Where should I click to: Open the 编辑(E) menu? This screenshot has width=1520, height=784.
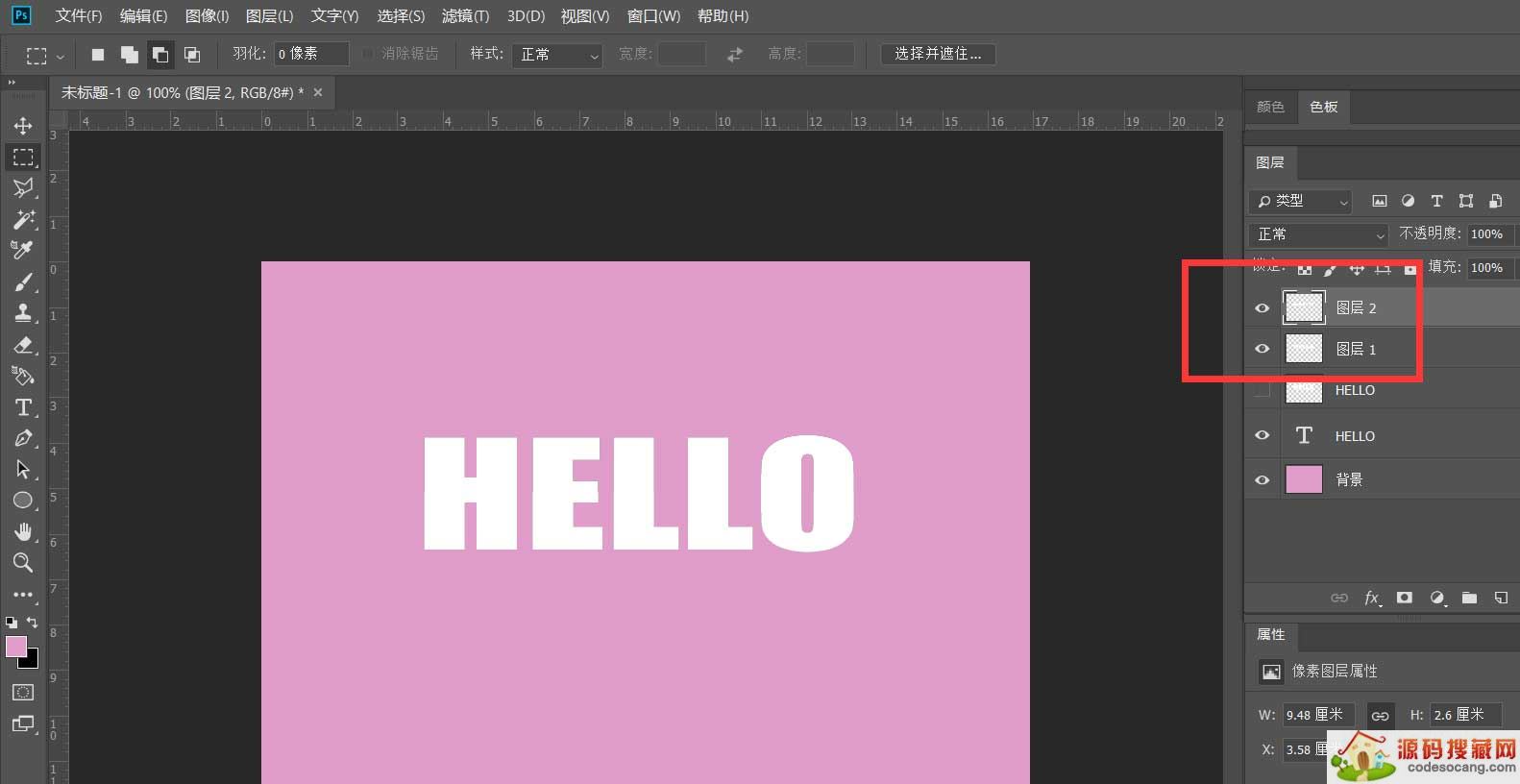tap(143, 16)
